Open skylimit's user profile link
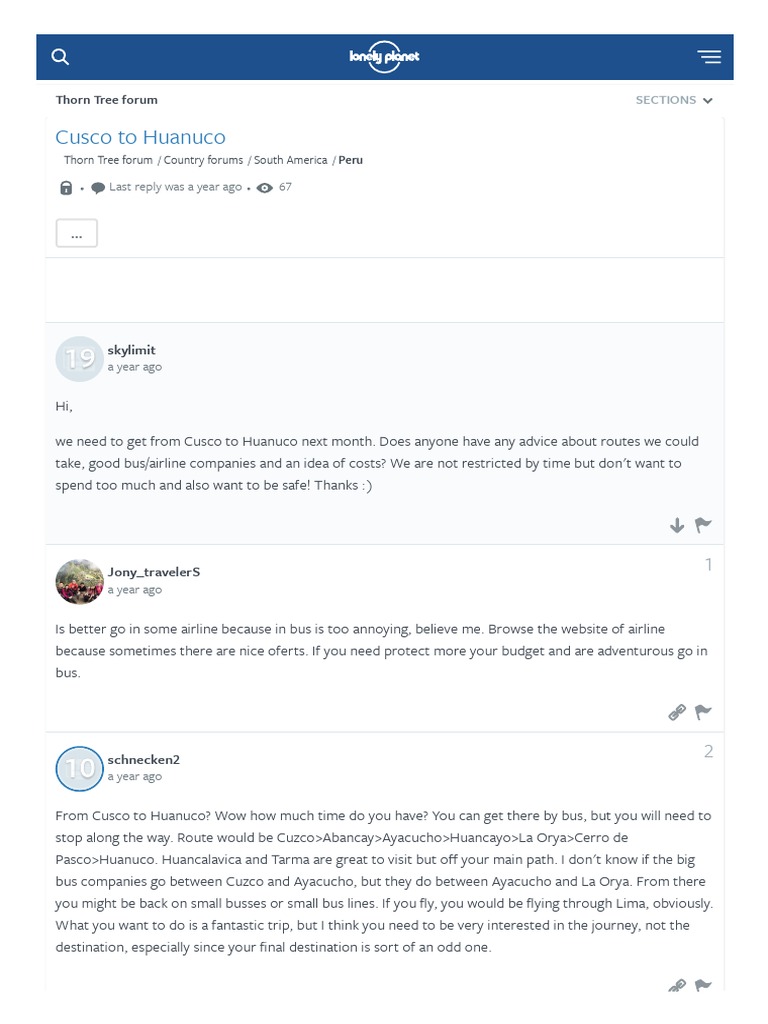Screen dimensions: 768x1024 [x=131, y=350]
